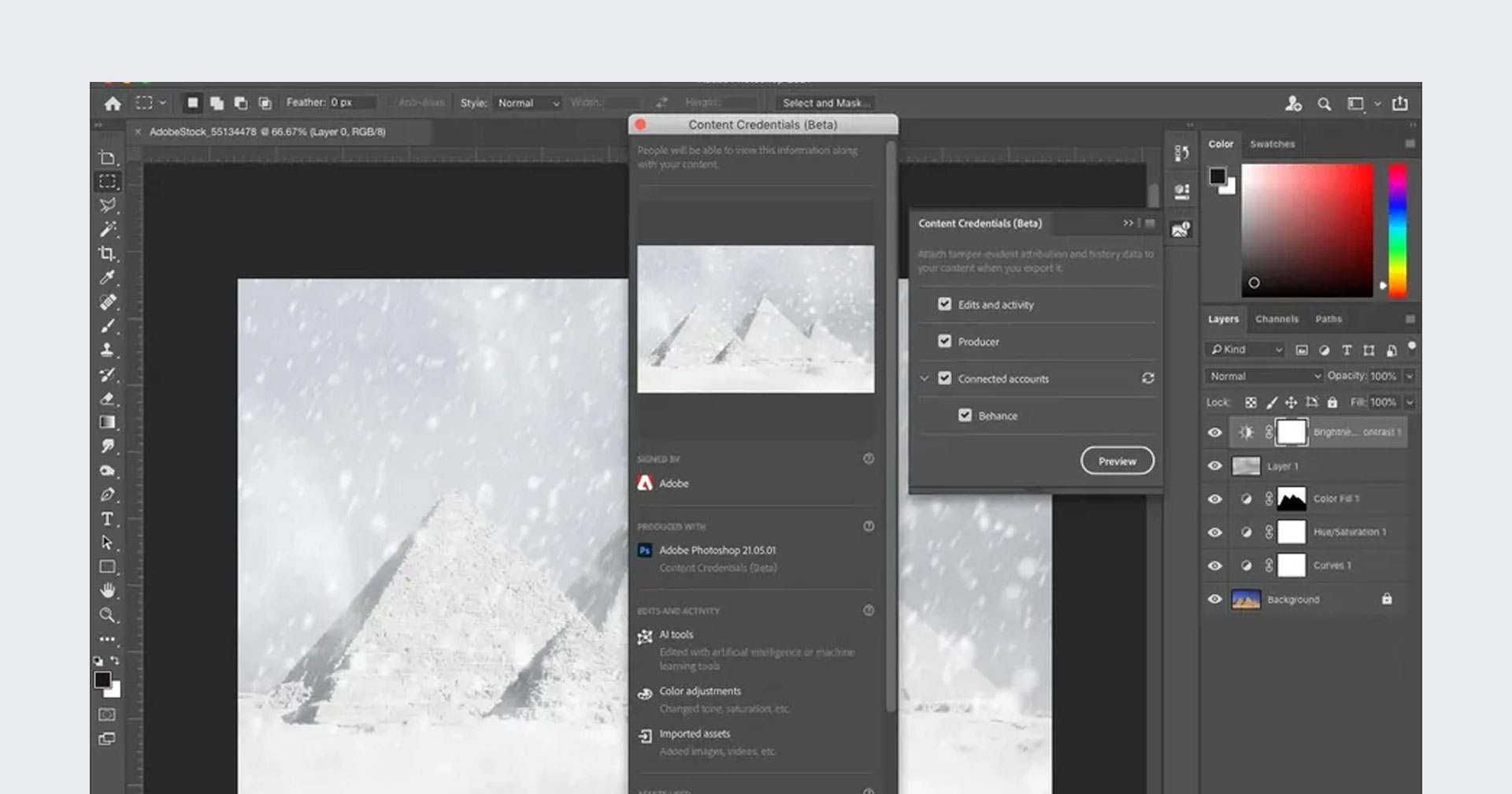Hide the Curves 1 layer

(x=1215, y=566)
